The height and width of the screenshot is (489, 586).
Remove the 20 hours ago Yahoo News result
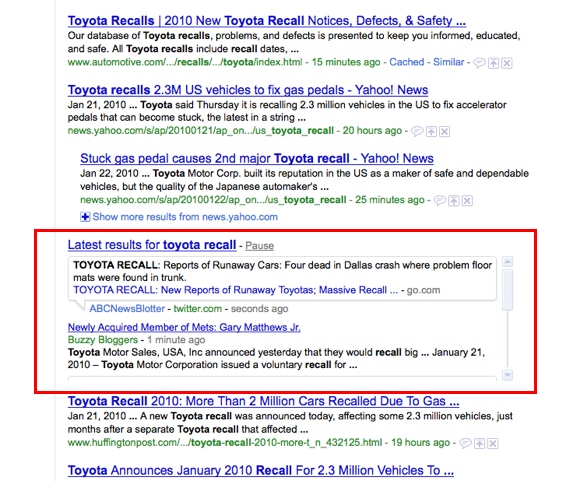point(444,131)
